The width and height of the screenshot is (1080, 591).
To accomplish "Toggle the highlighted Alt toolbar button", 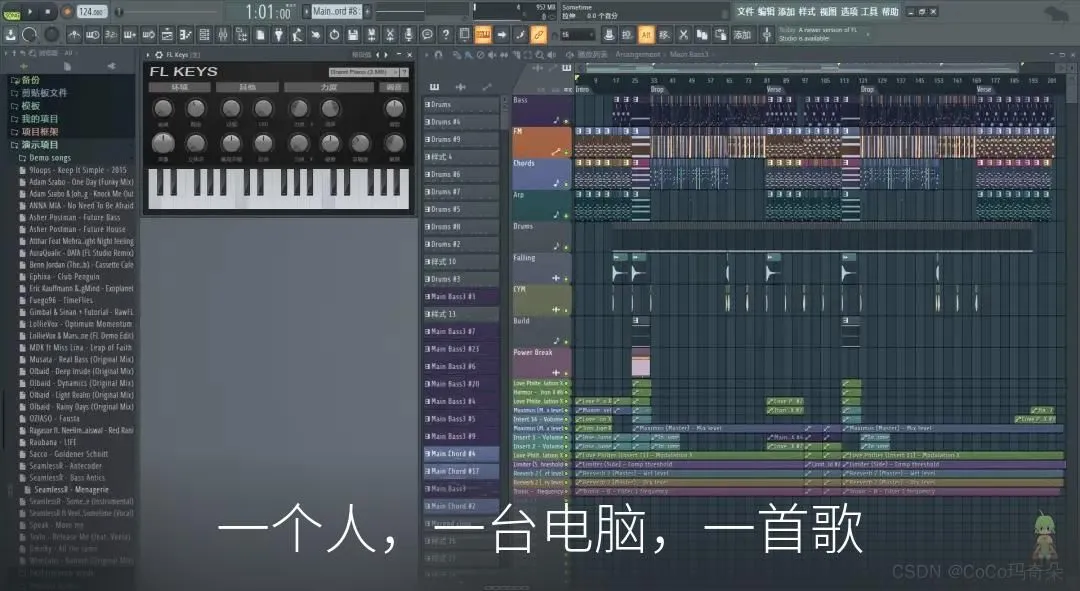I will 646,34.
